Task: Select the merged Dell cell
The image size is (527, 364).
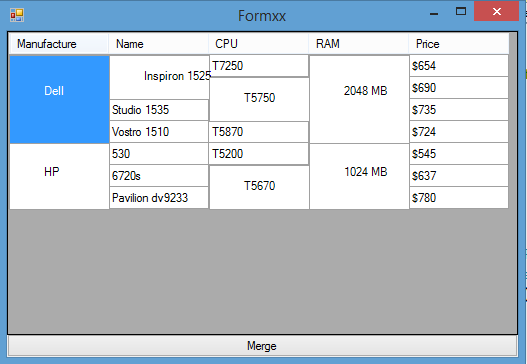Action: coord(59,99)
